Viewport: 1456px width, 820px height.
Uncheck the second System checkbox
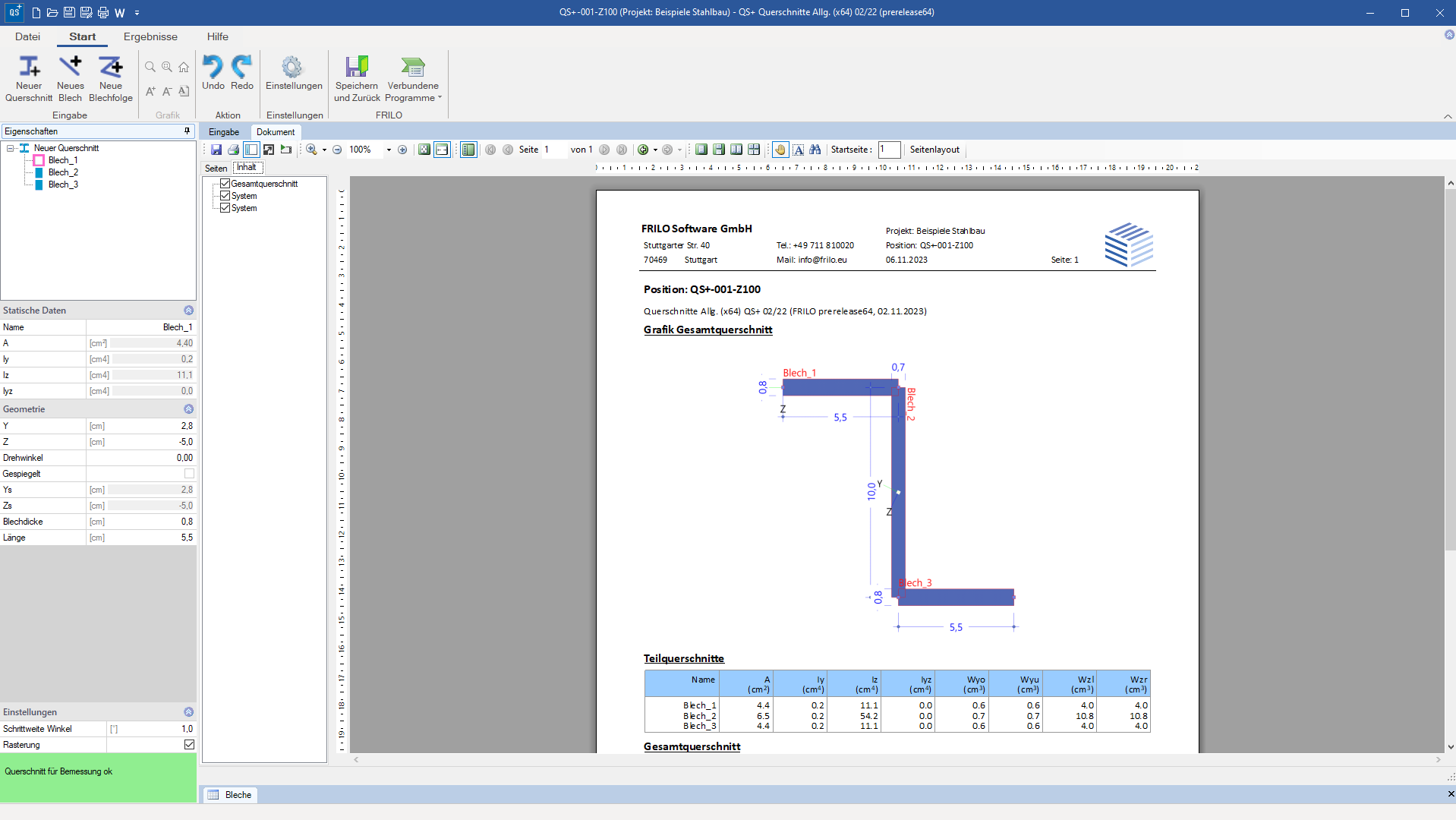225,208
